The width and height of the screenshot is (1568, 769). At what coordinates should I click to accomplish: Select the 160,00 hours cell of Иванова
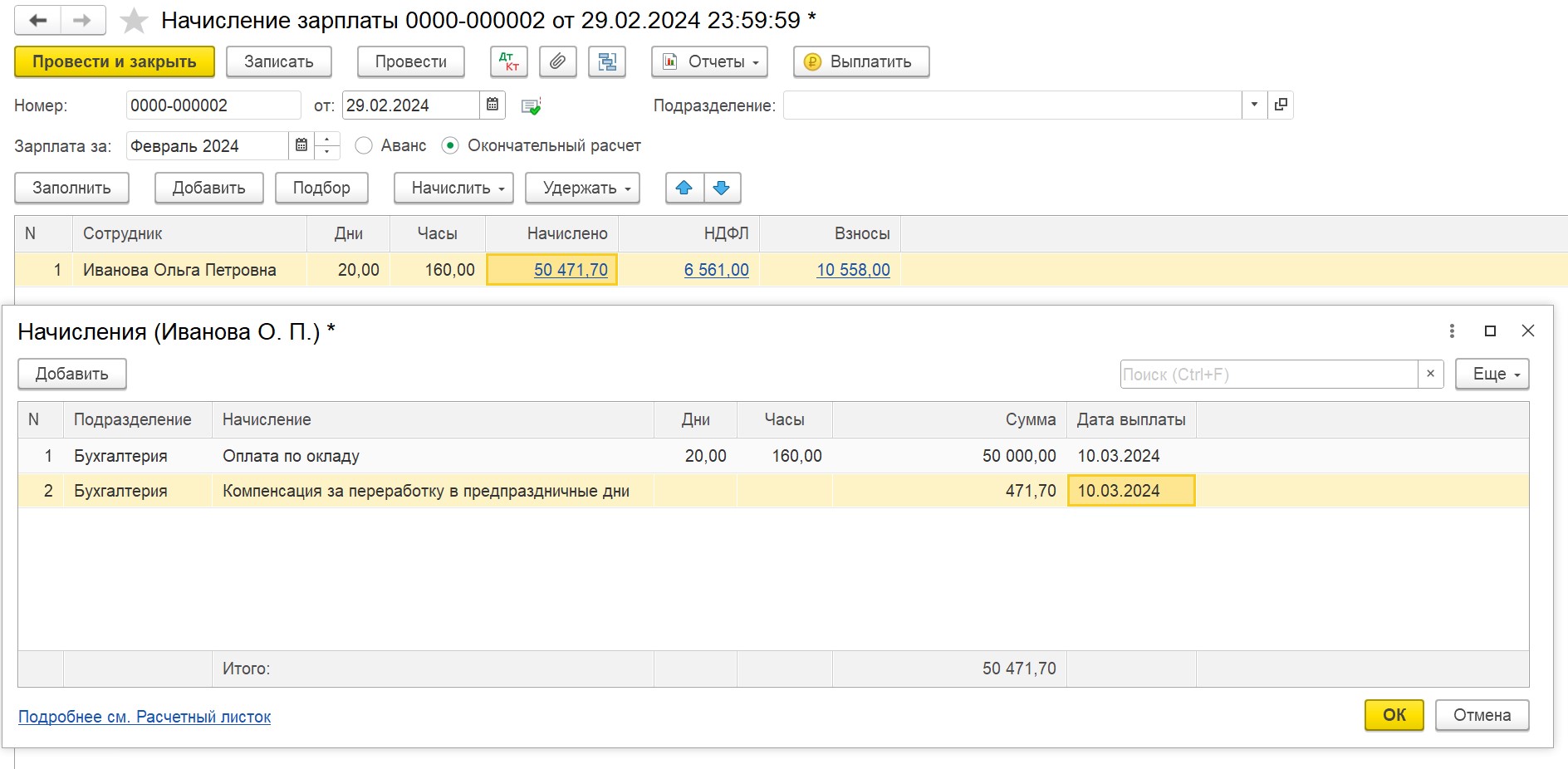pos(438,270)
